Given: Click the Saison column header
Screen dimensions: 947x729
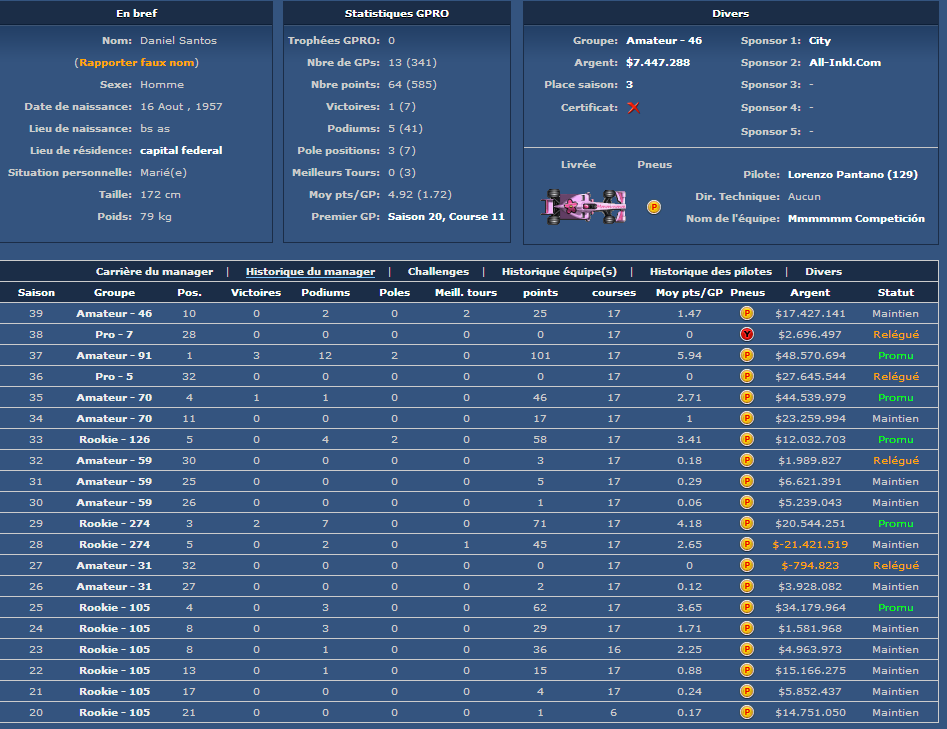Looking at the screenshot, I should (36, 292).
